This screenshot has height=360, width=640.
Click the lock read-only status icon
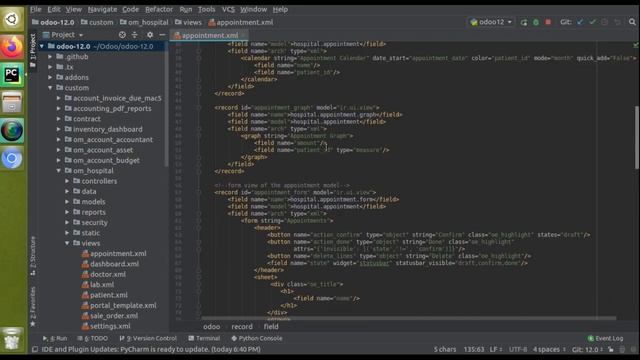click(x=611, y=349)
